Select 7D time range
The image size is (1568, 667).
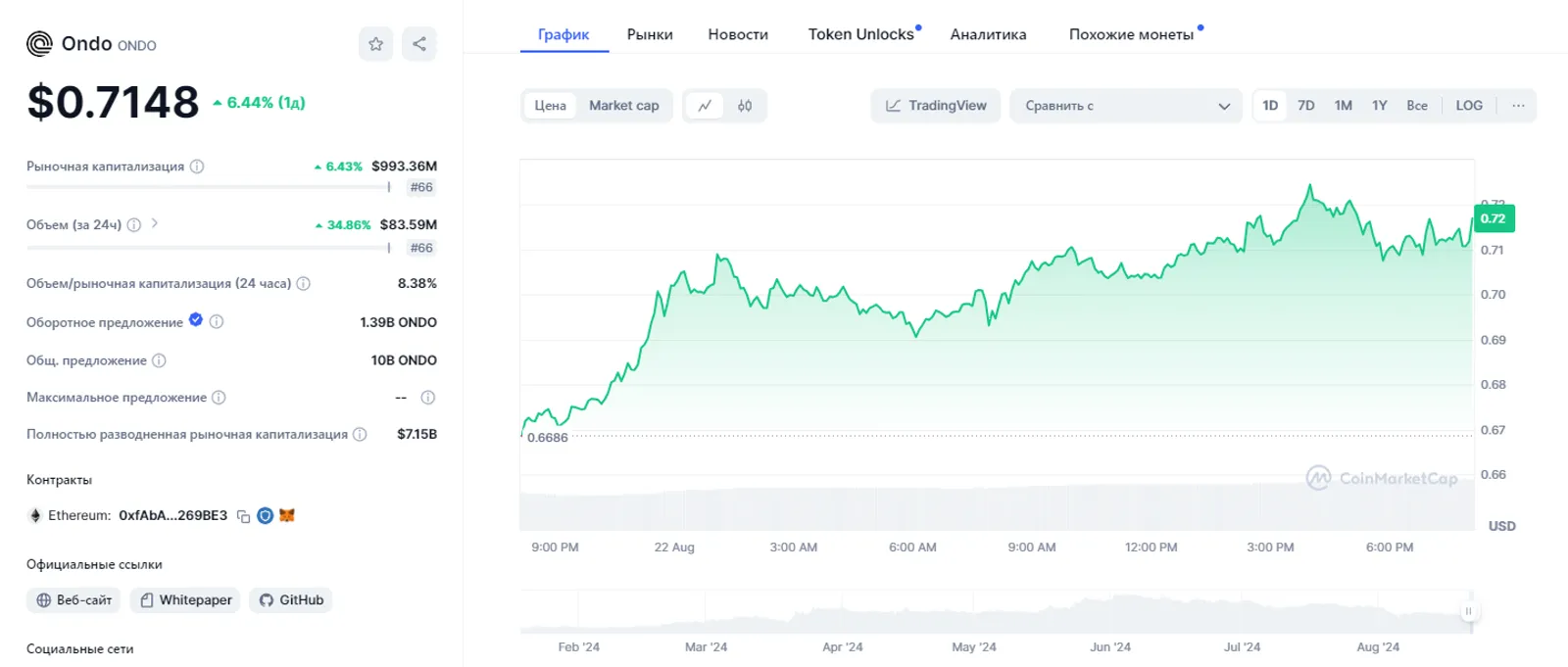coord(1306,106)
